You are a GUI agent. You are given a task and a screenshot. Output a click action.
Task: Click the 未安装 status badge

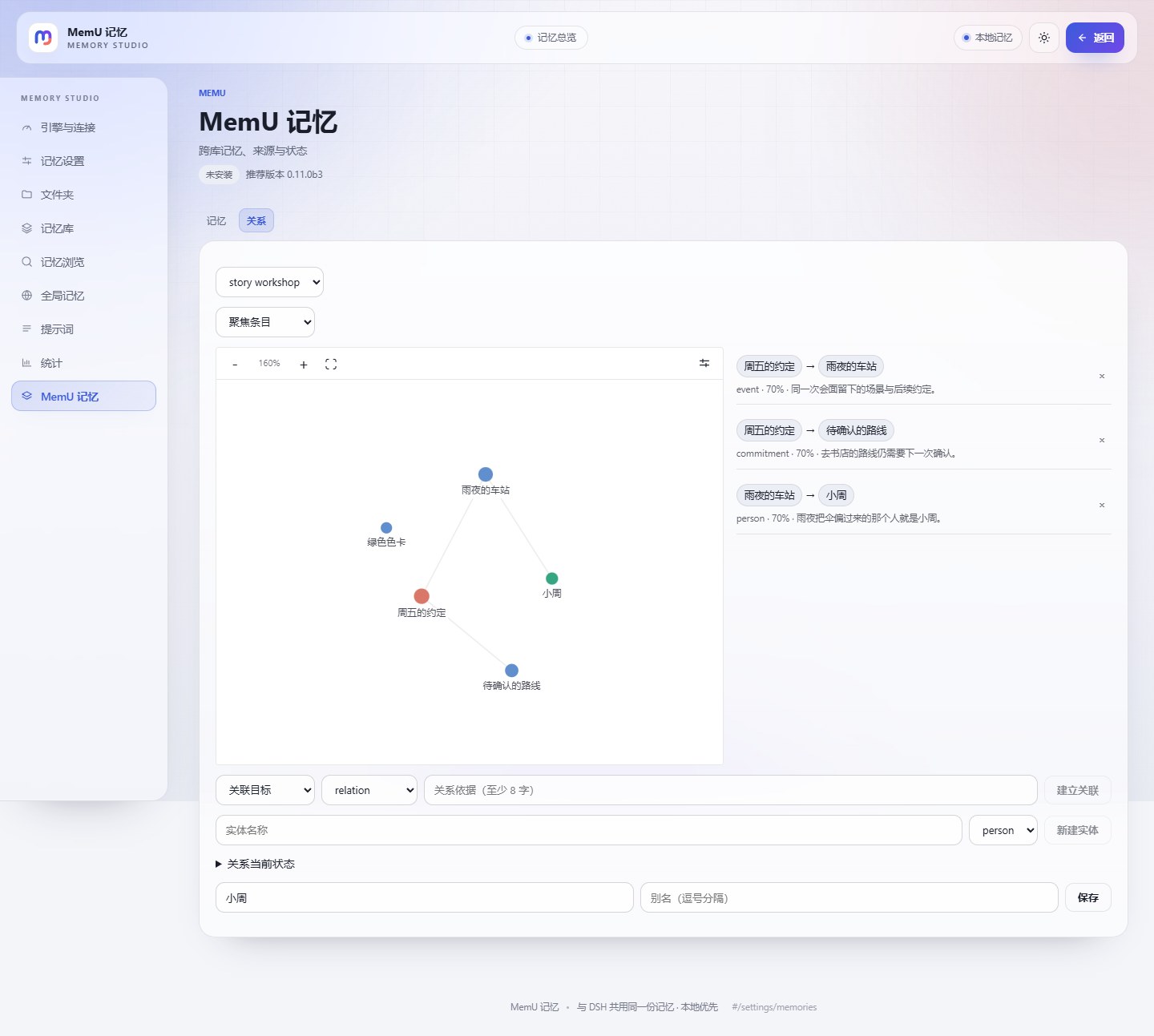coord(219,175)
